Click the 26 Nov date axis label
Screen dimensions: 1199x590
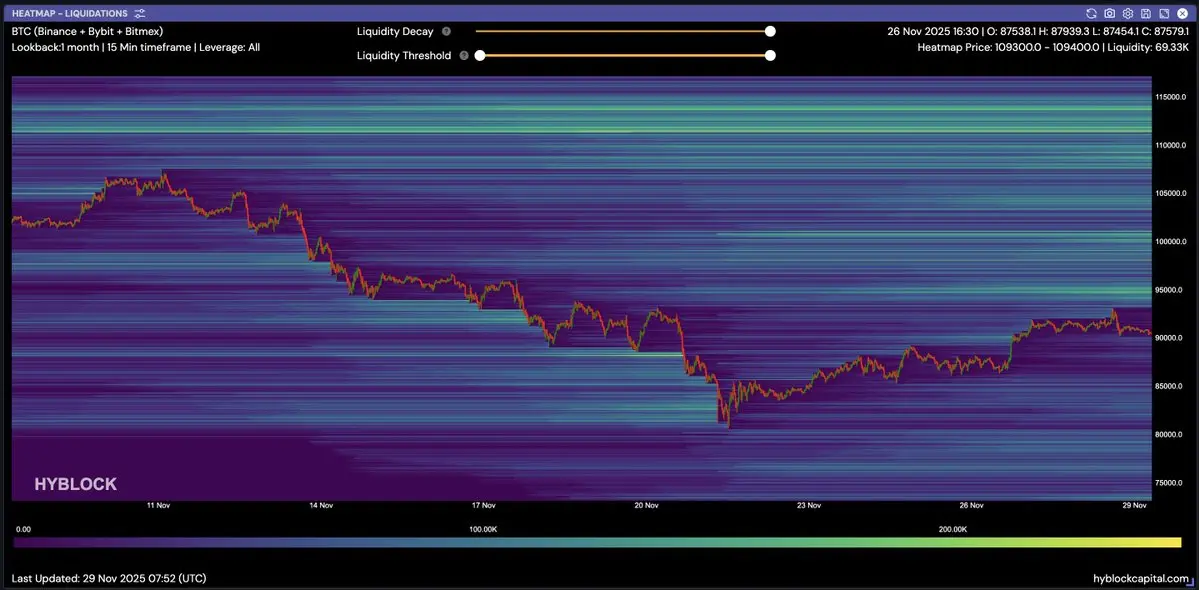click(x=971, y=505)
